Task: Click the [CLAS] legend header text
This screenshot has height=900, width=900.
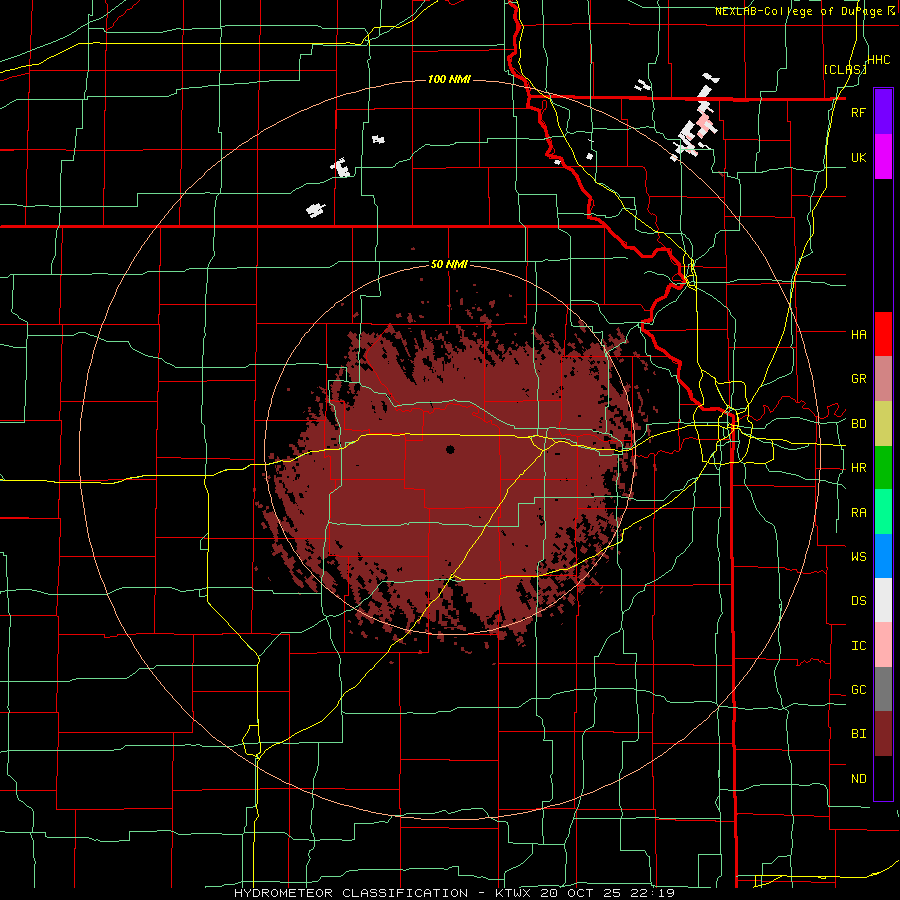Action: (x=845, y=69)
